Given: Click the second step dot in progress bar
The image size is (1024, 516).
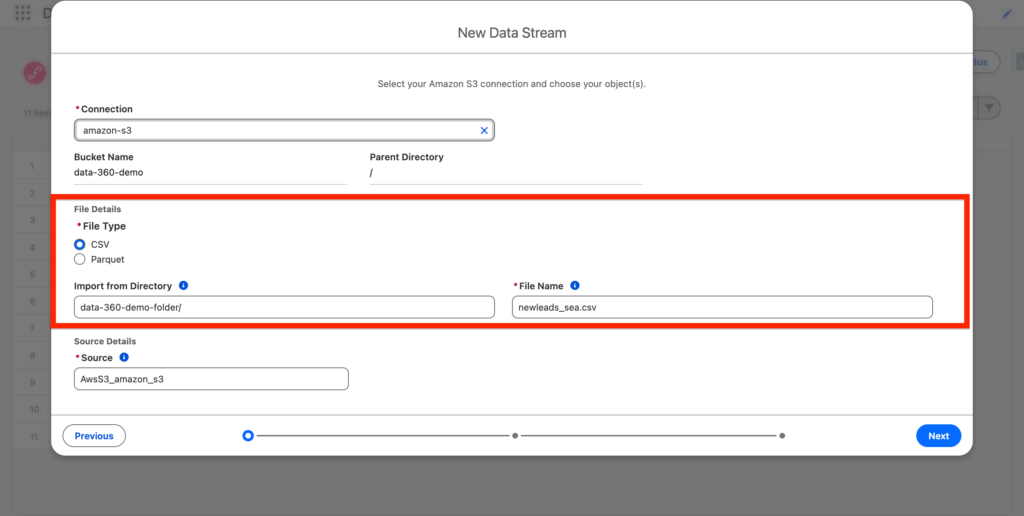Looking at the screenshot, I should tap(515, 436).
